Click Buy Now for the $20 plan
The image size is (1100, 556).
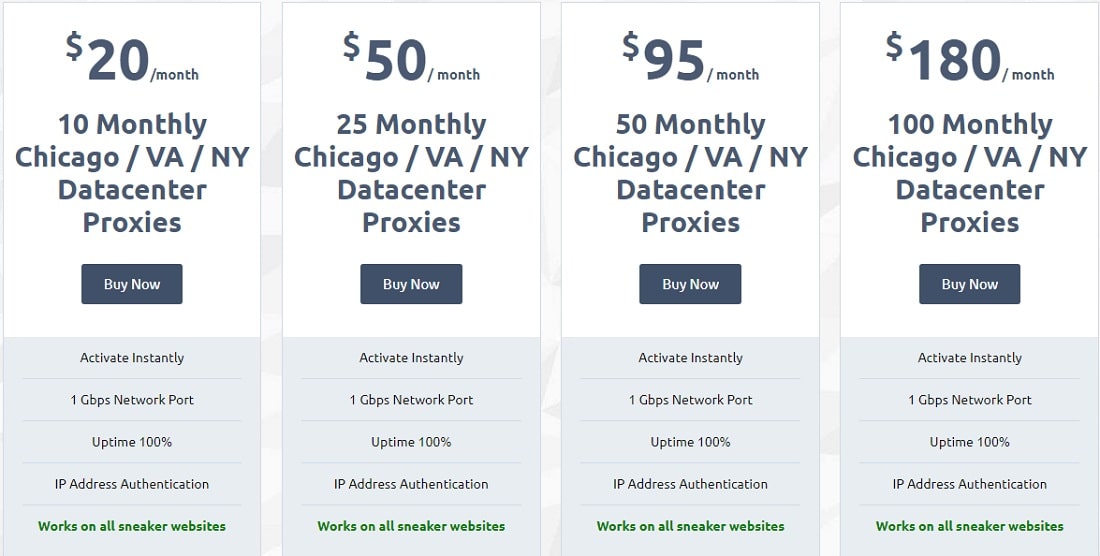point(132,284)
